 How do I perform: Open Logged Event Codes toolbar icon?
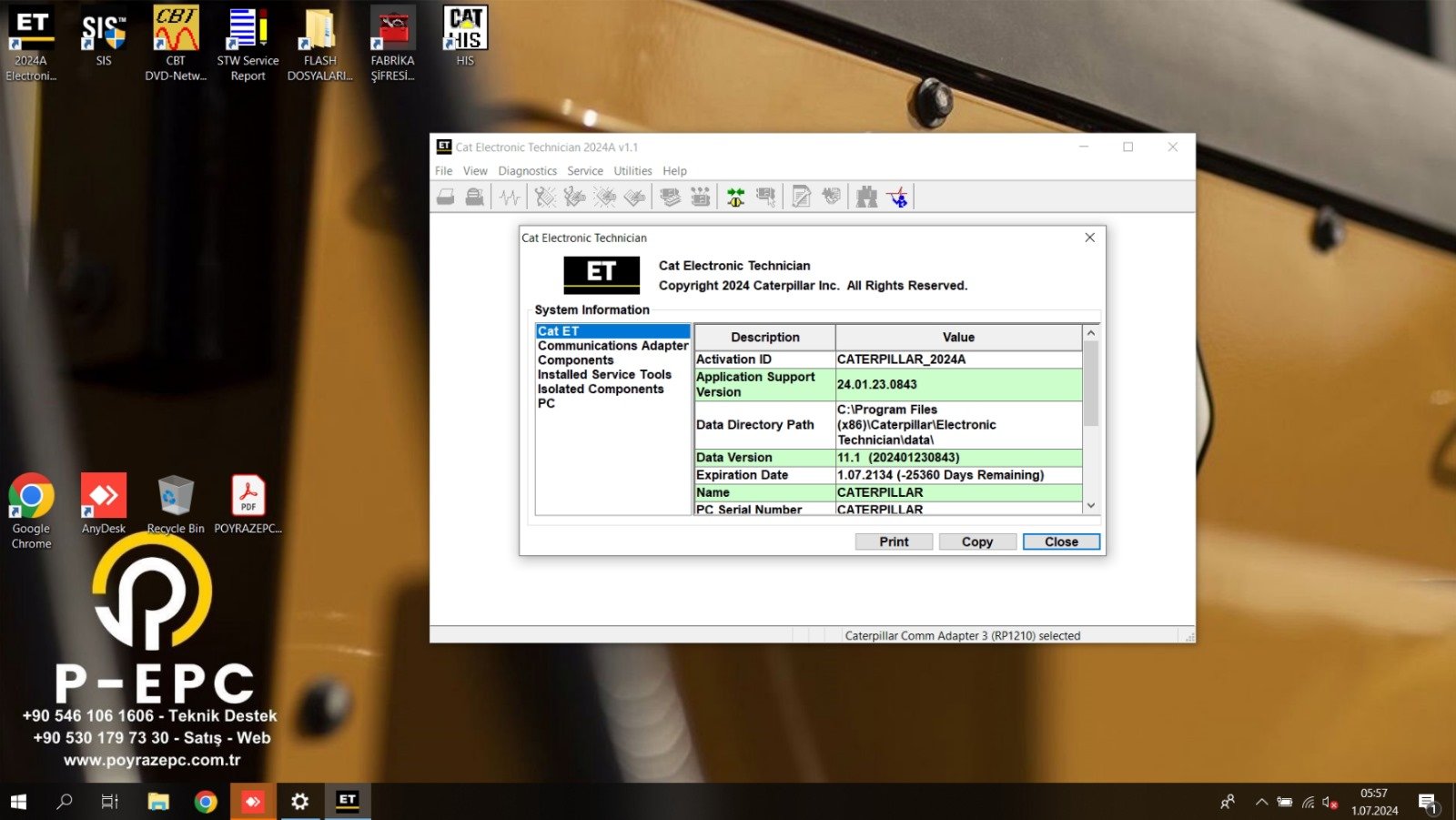pos(635,197)
